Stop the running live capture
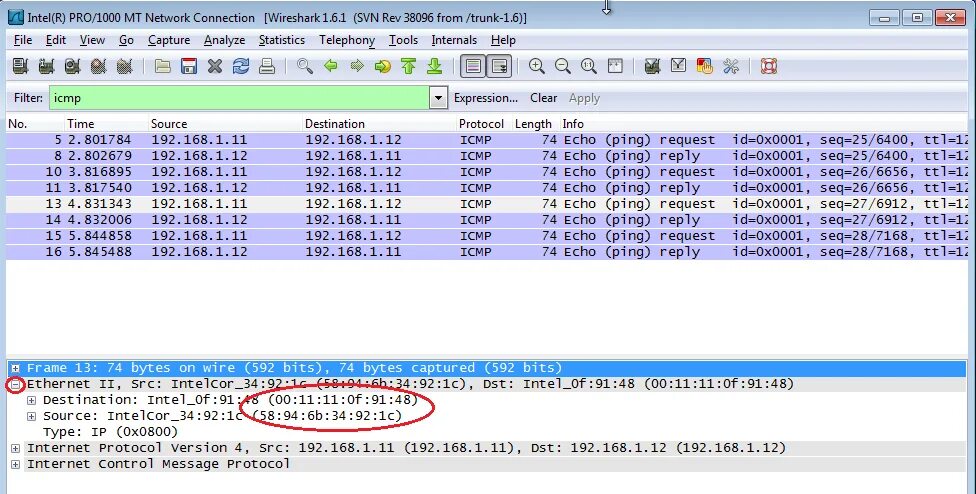The image size is (976, 494). [98, 66]
